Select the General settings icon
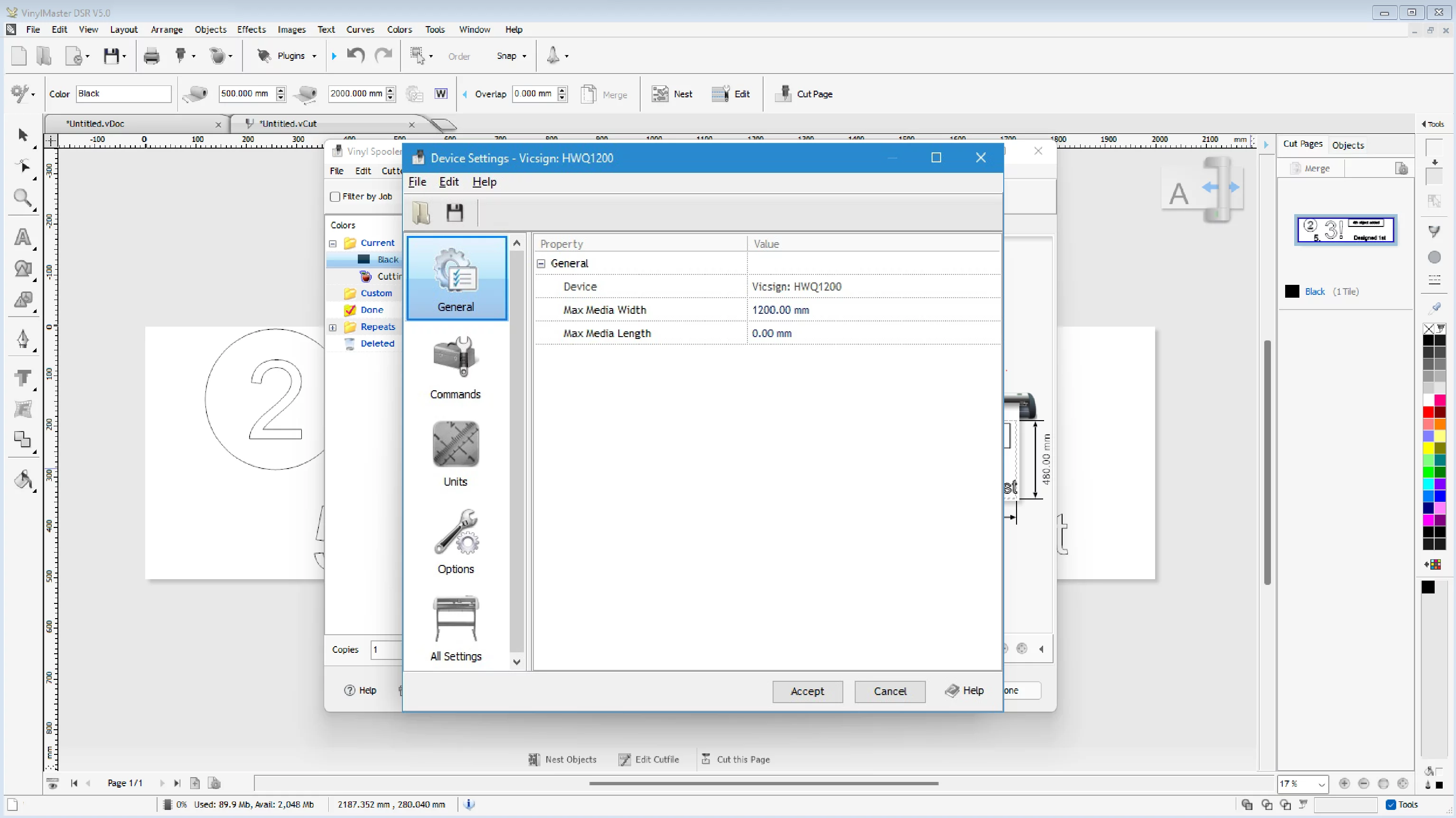 click(x=456, y=278)
